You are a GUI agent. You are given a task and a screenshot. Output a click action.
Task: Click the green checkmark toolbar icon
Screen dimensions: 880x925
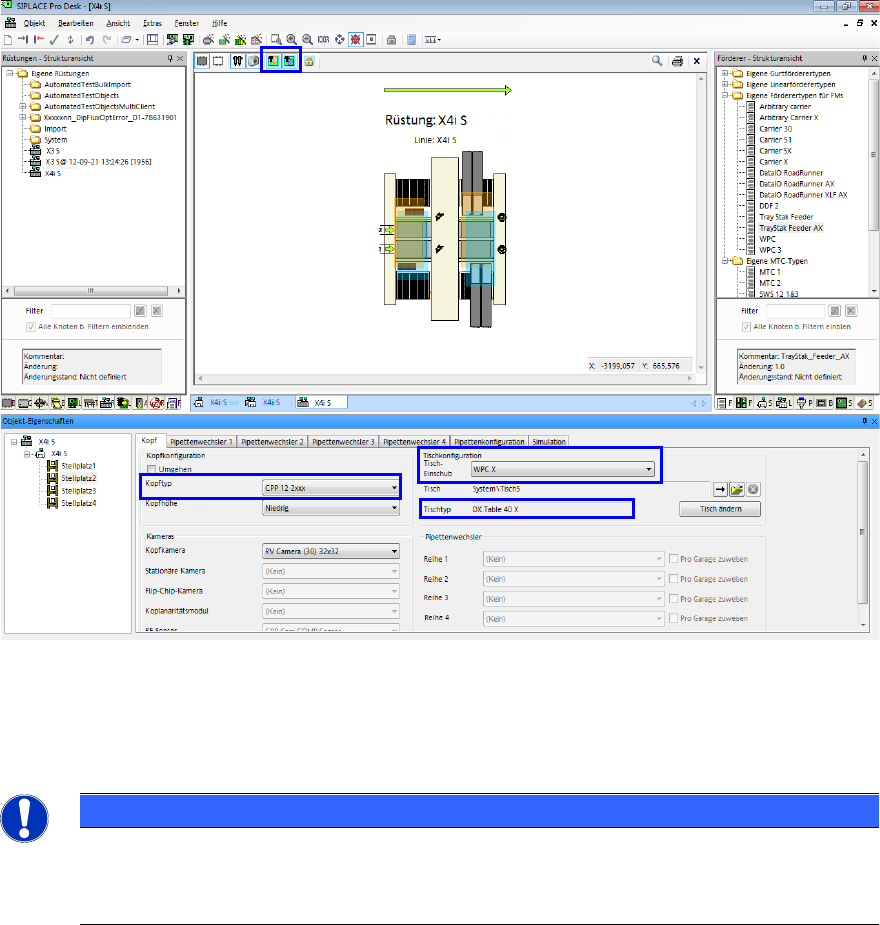(54, 40)
